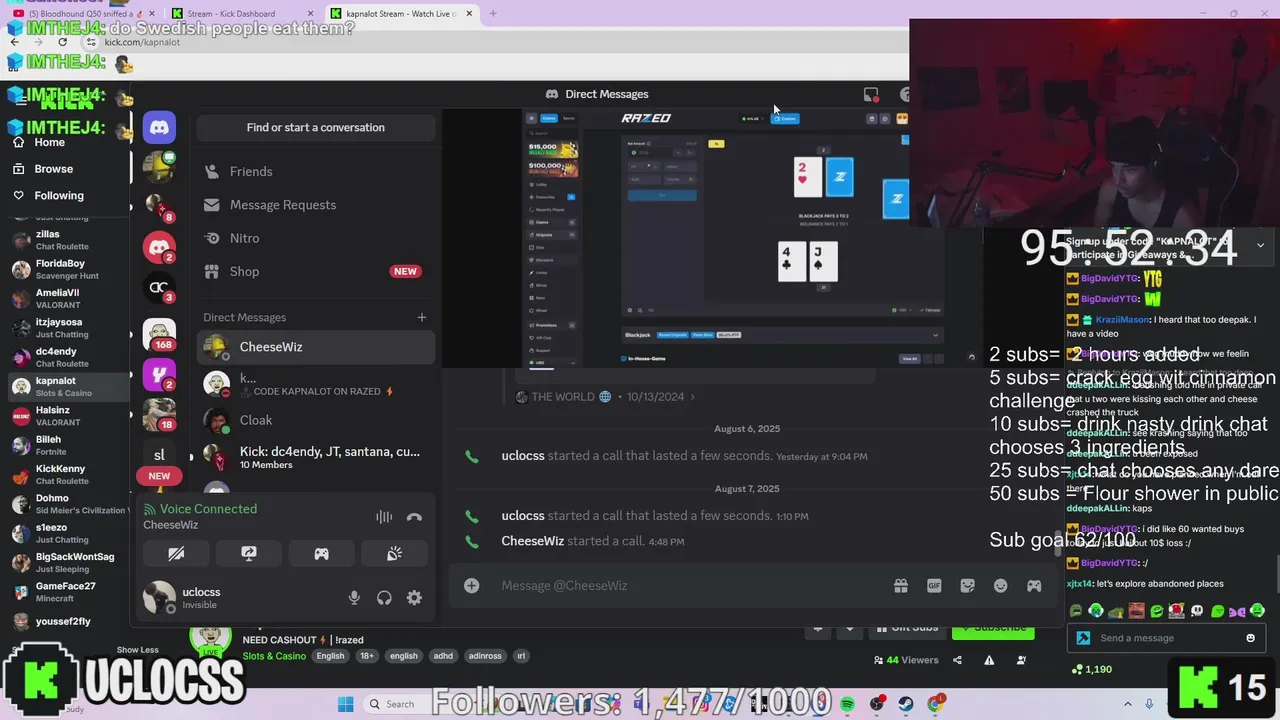Screen dimensions: 1280x720
Task: Go to Kick Following page
Action: pos(59,196)
